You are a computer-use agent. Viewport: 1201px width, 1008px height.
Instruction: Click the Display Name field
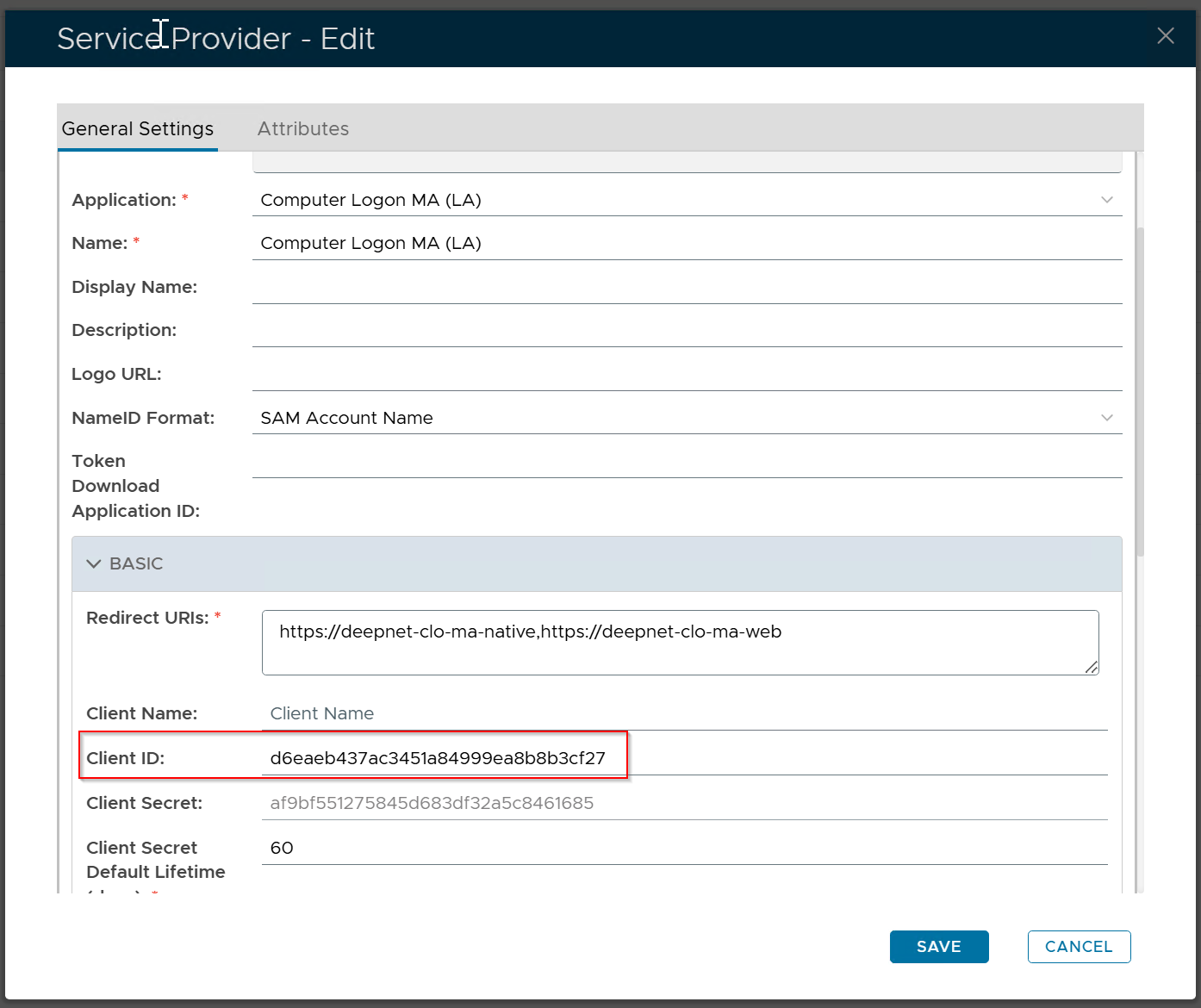pos(686,288)
